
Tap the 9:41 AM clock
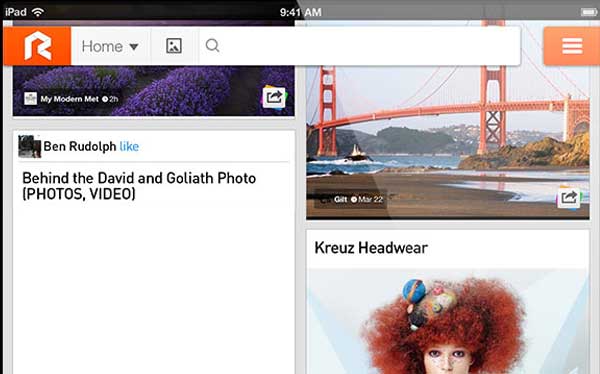pos(300,13)
